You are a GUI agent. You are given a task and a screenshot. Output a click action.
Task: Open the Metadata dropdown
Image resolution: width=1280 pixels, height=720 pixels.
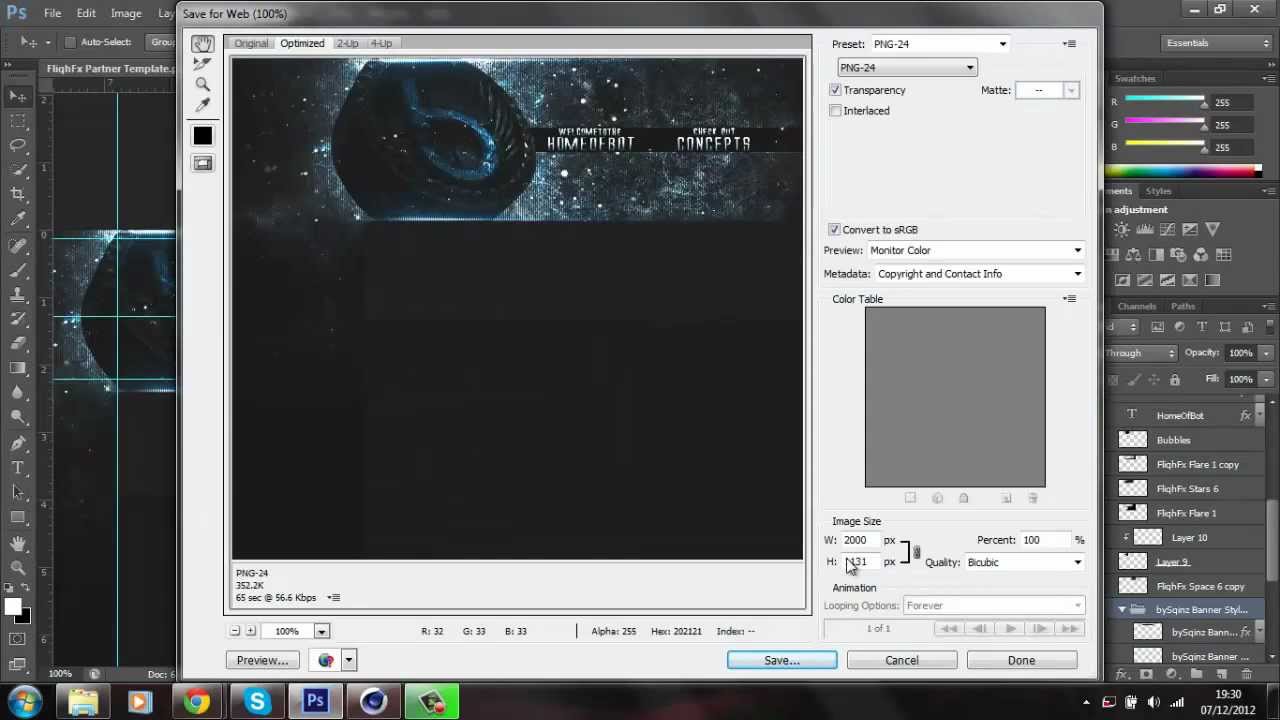coord(979,274)
